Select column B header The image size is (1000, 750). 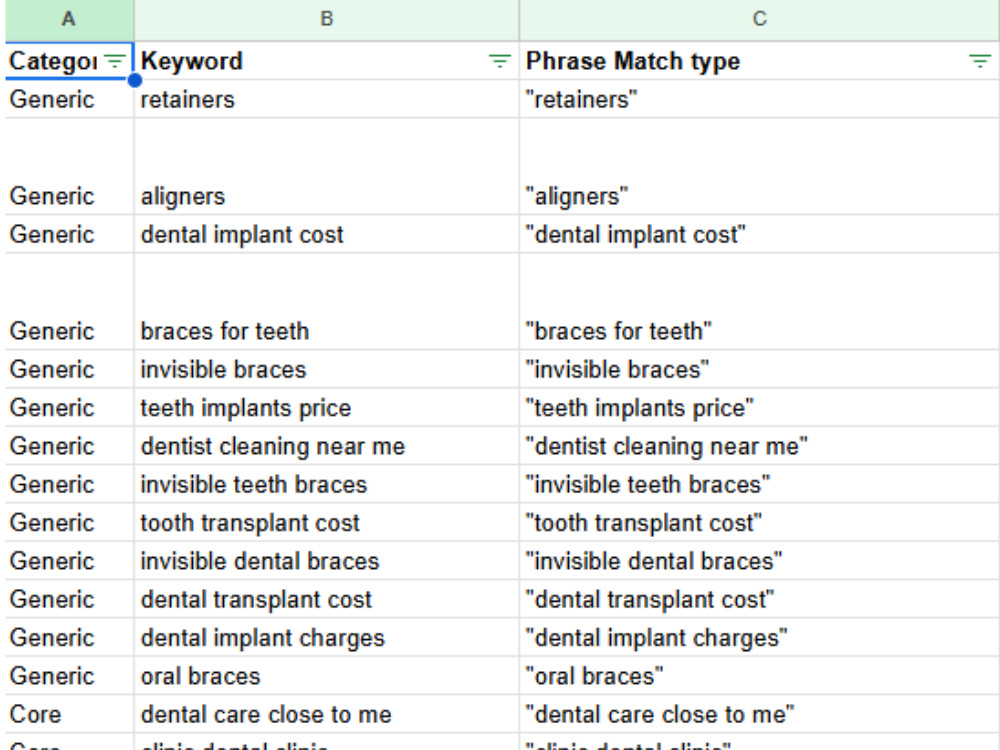pyautogui.click(x=327, y=19)
